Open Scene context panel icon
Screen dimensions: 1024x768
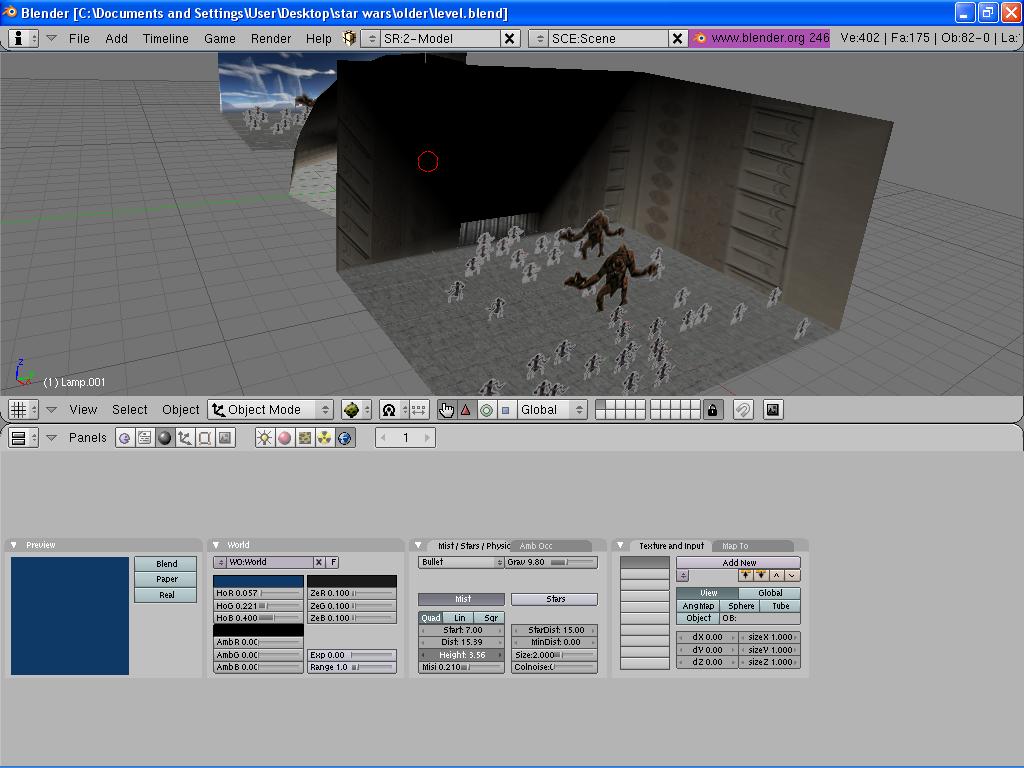click(225, 438)
